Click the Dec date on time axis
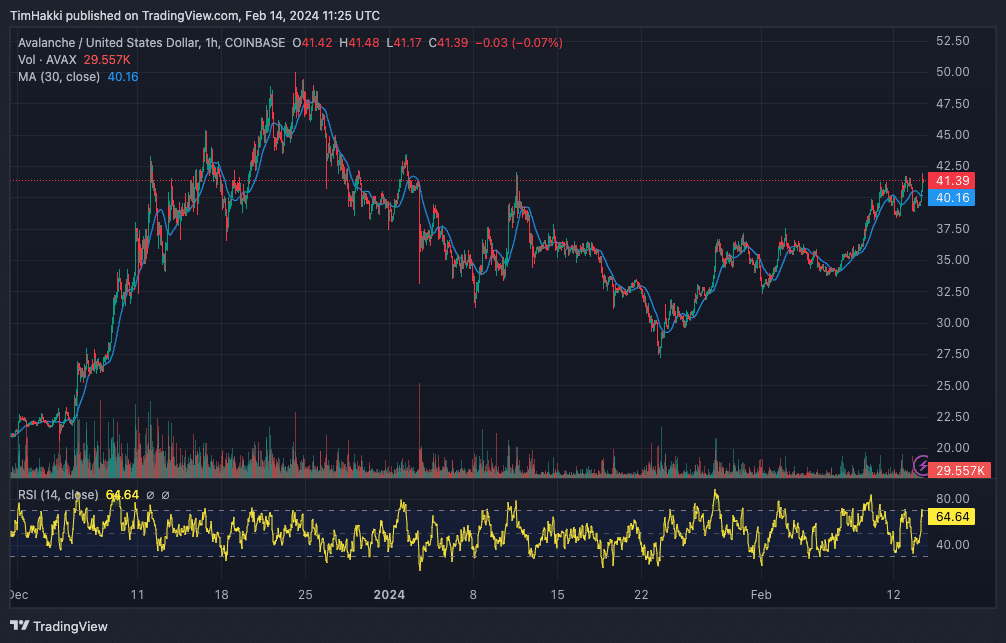The image size is (1006, 643). pyautogui.click(x=19, y=595)
